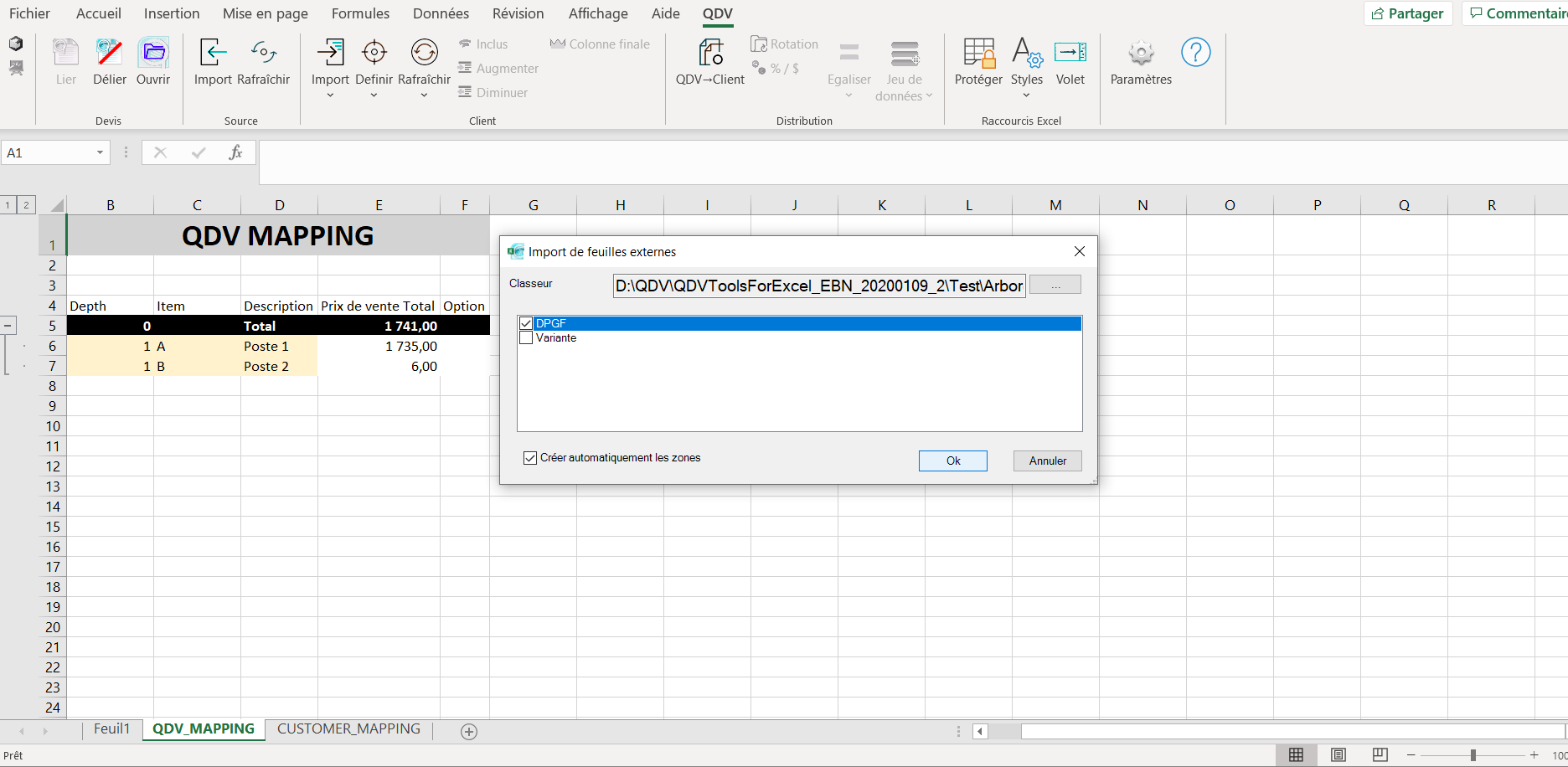Viewport: 1568px width, 767px height.
Task: Click the Jeu de données icon
Action: (905, 53)
